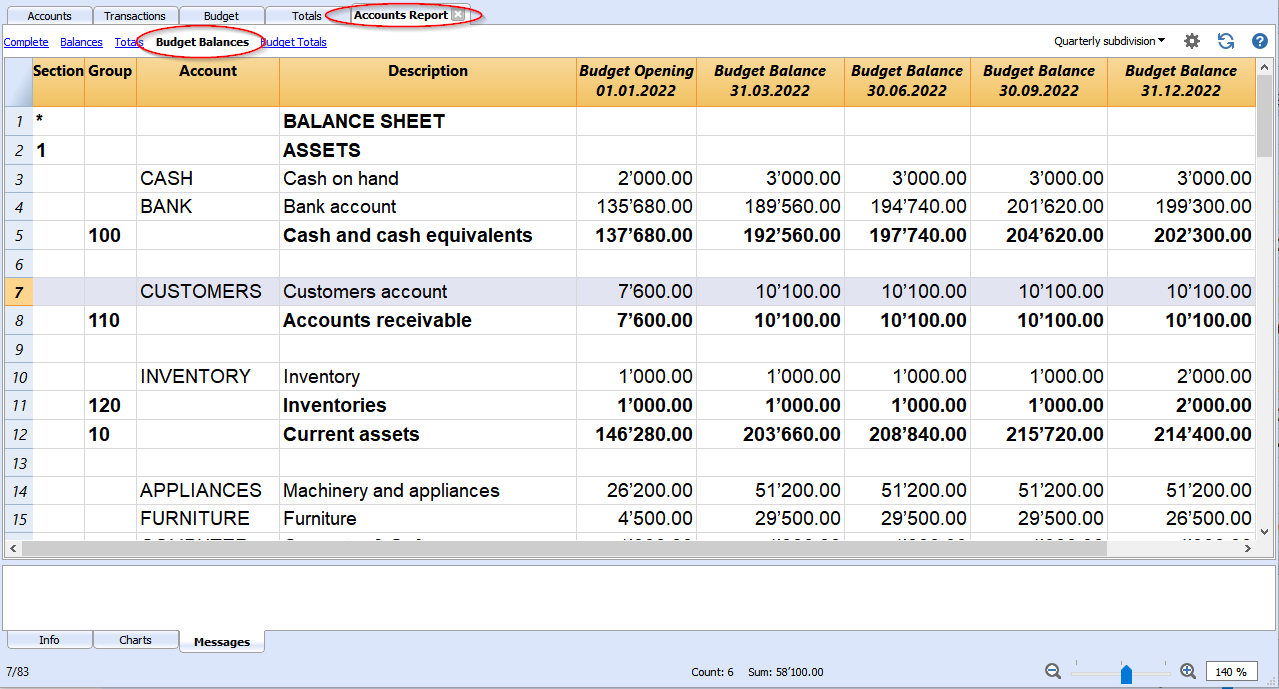1279x689 pixels.
Task: Click the CUSTOMERS account cell
Action: pyautogui.click(x=208, y=292)
